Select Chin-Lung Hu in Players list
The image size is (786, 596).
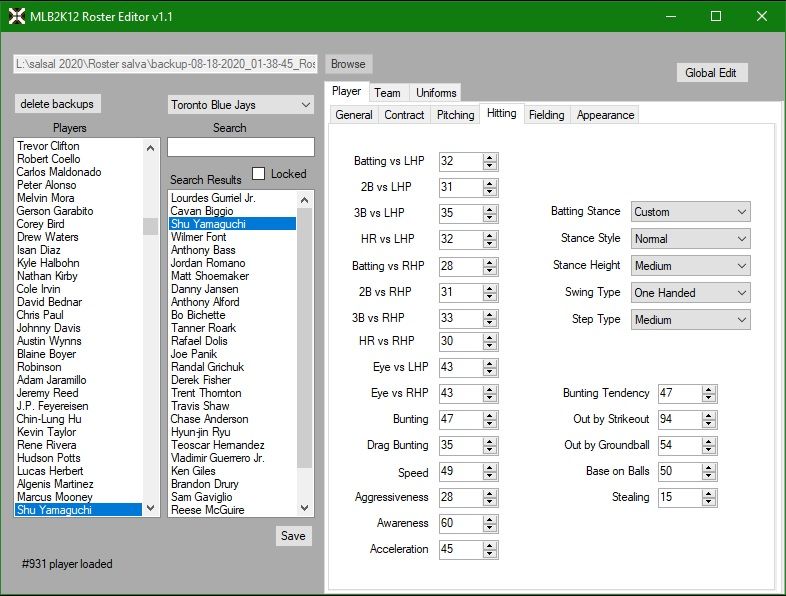click(78, 419)
